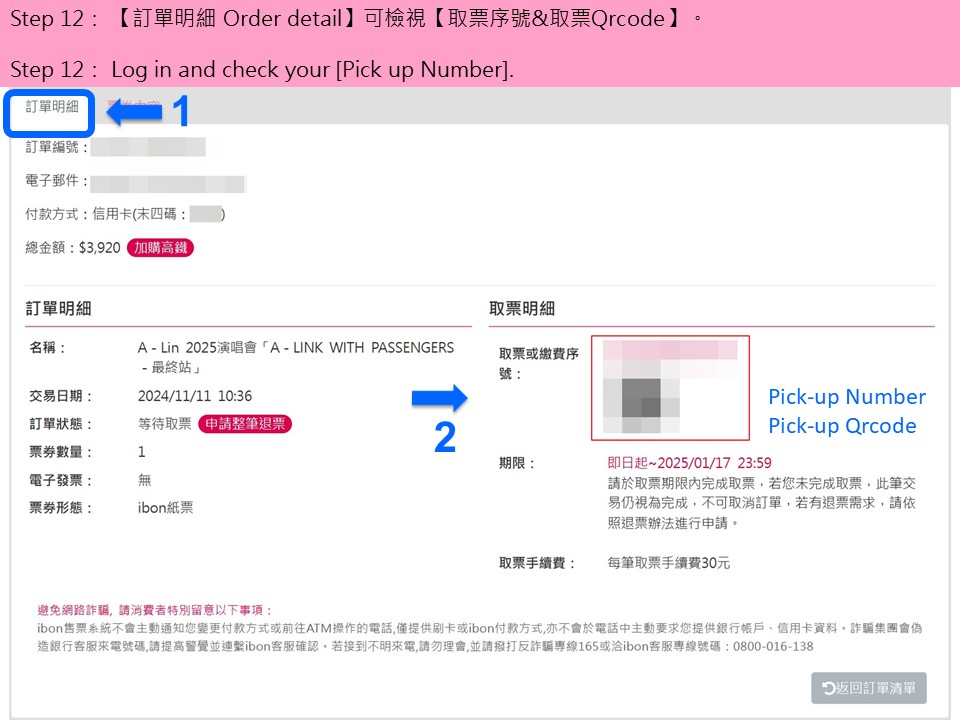
Task: Click 申請整筆退票 refund button
Action: pos(245,424)
